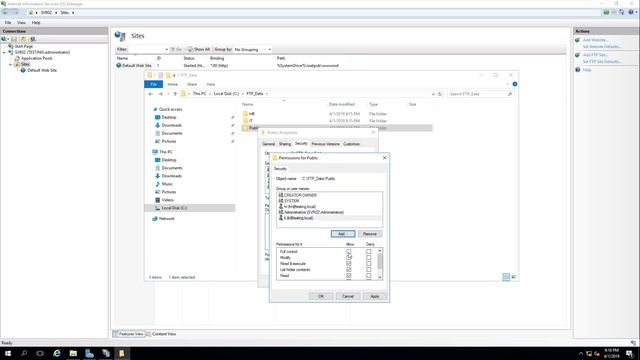Image resolution: width=640 pixels, height=360 pixels.
Task: Tick Deny checkbox for Modify permission
Action: 369,258
